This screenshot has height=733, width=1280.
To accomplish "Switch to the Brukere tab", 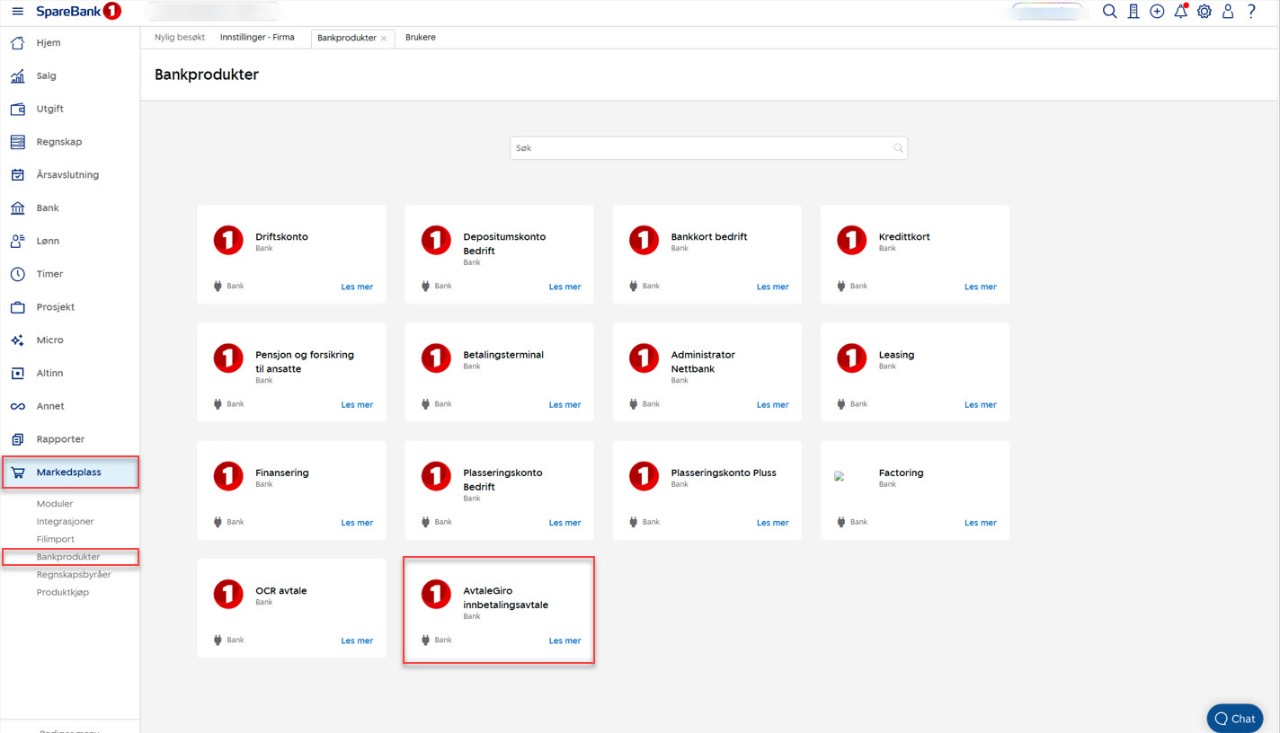I will (420, 38).
